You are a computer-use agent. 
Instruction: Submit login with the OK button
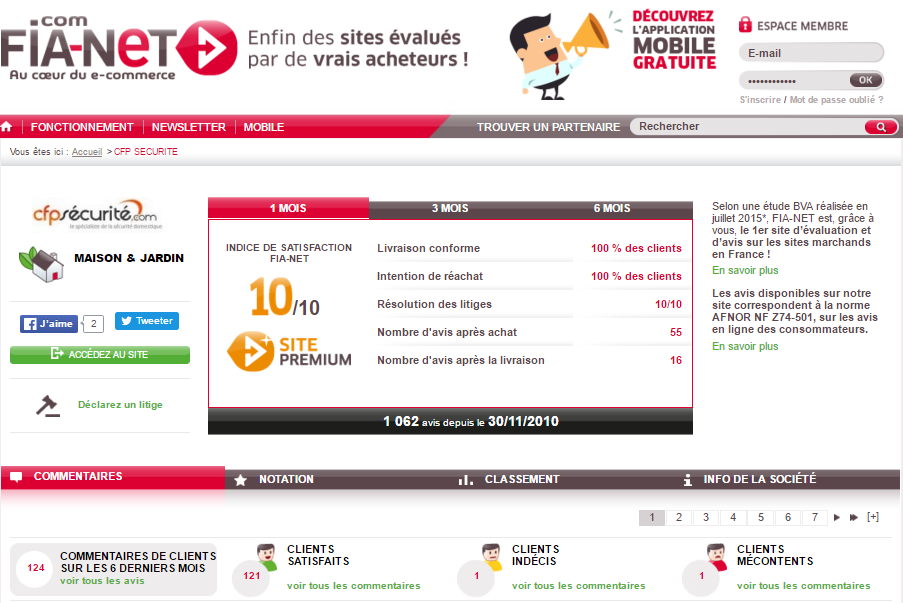(866, 80)
